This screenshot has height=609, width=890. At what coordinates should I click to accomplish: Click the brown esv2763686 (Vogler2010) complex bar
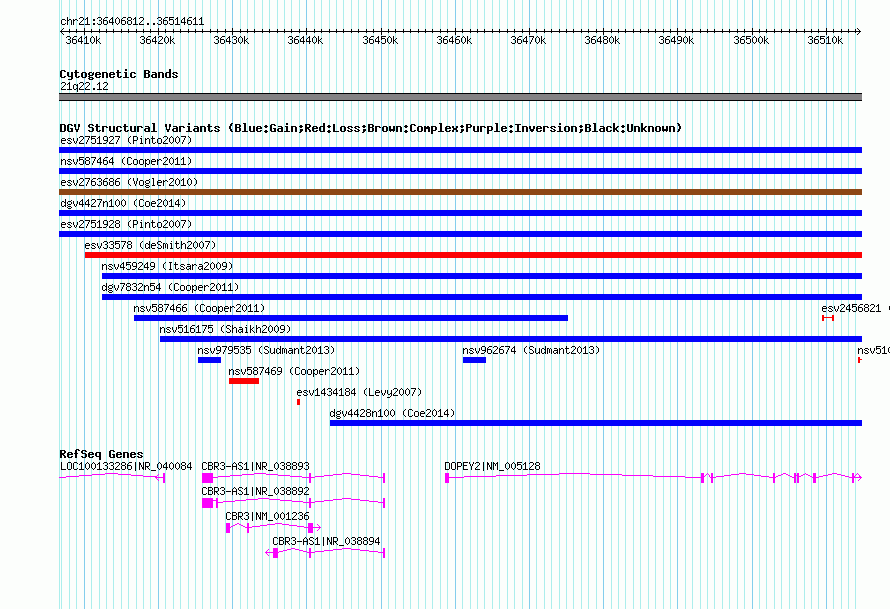click(x=460, y=192)
